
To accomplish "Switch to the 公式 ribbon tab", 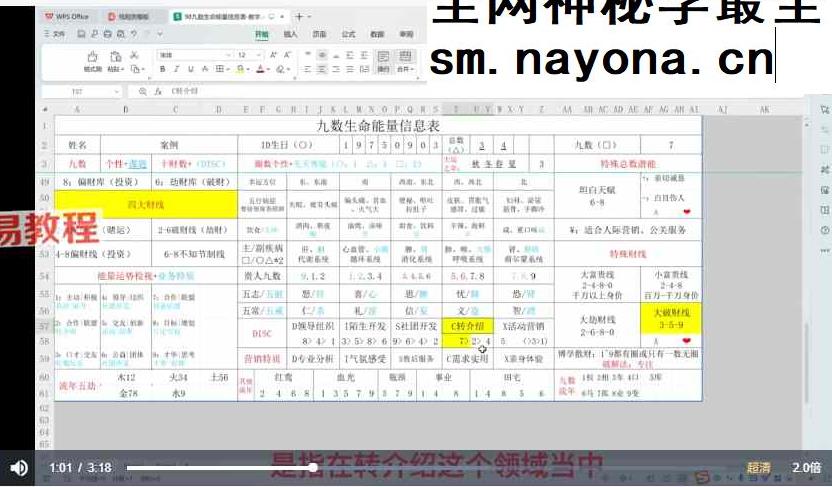I will [348, 34].
